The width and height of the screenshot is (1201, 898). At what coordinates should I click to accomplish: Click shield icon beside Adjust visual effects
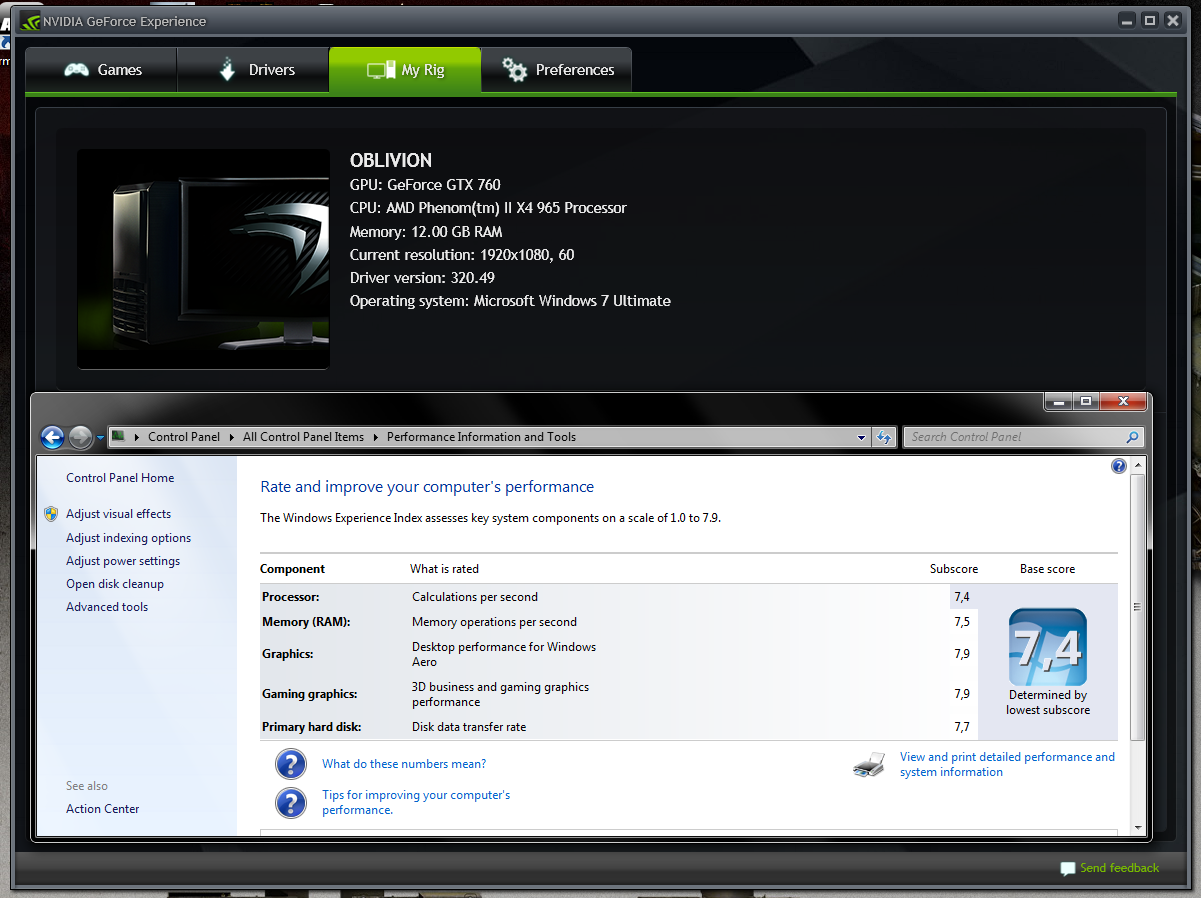click(x=51, y=514)
